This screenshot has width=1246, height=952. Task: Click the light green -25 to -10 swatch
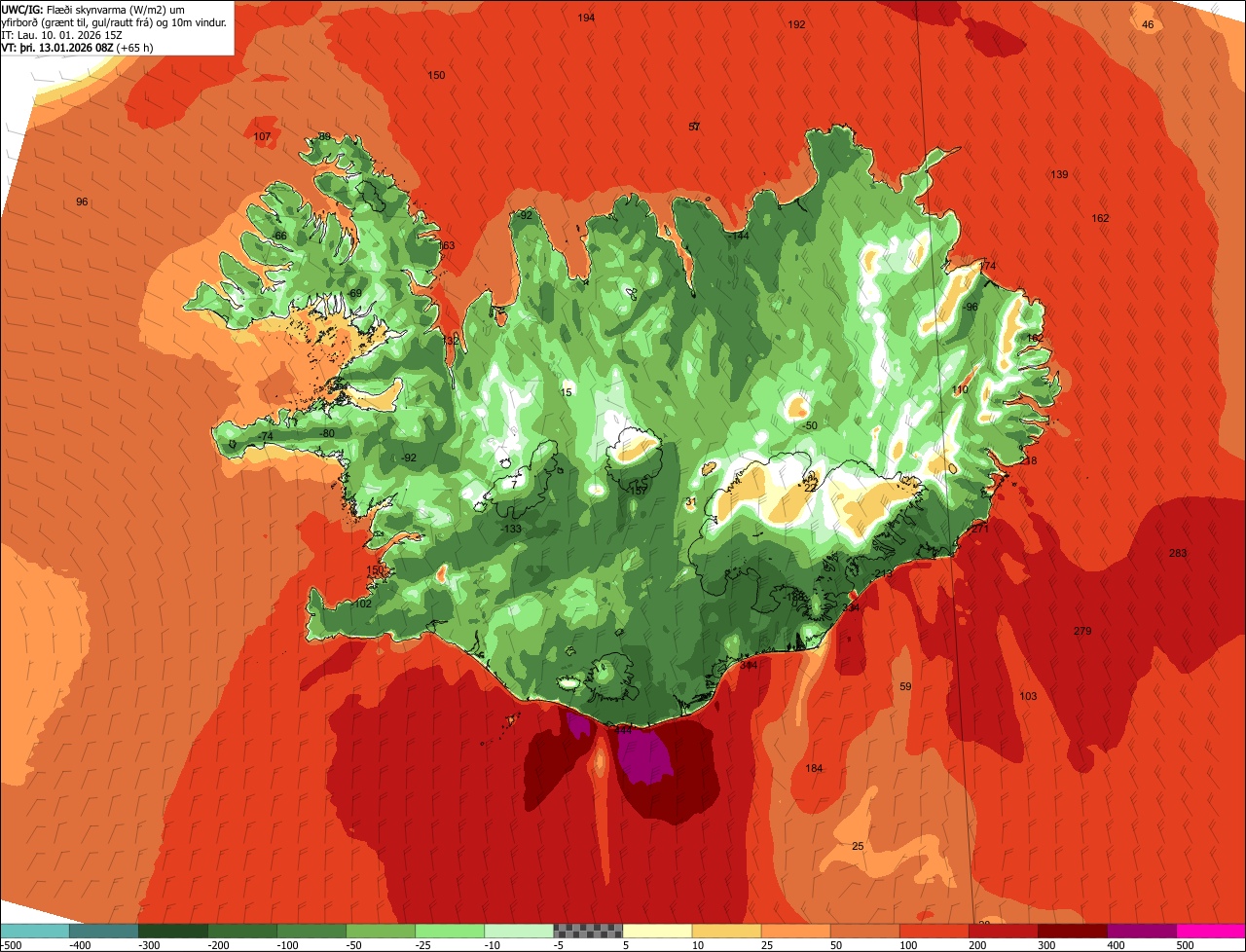click(450, 931)
